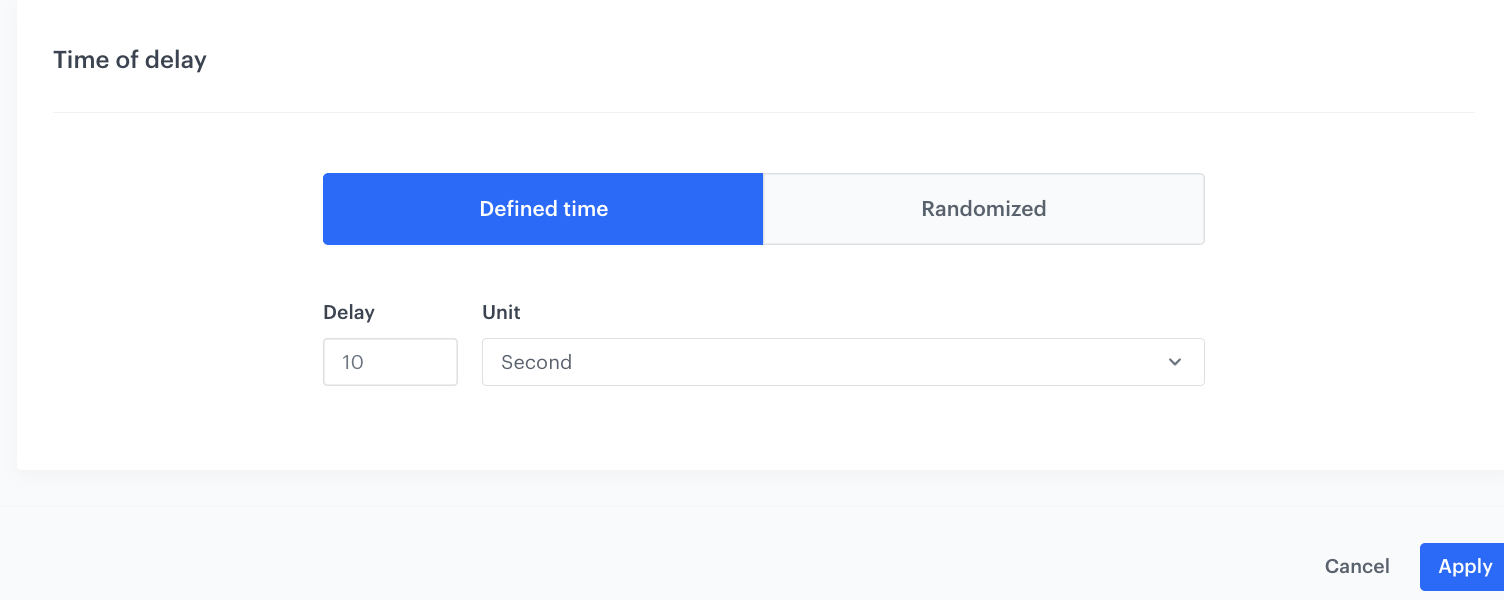
Task: Activate the Apply action
Action: pos(1464,566)
